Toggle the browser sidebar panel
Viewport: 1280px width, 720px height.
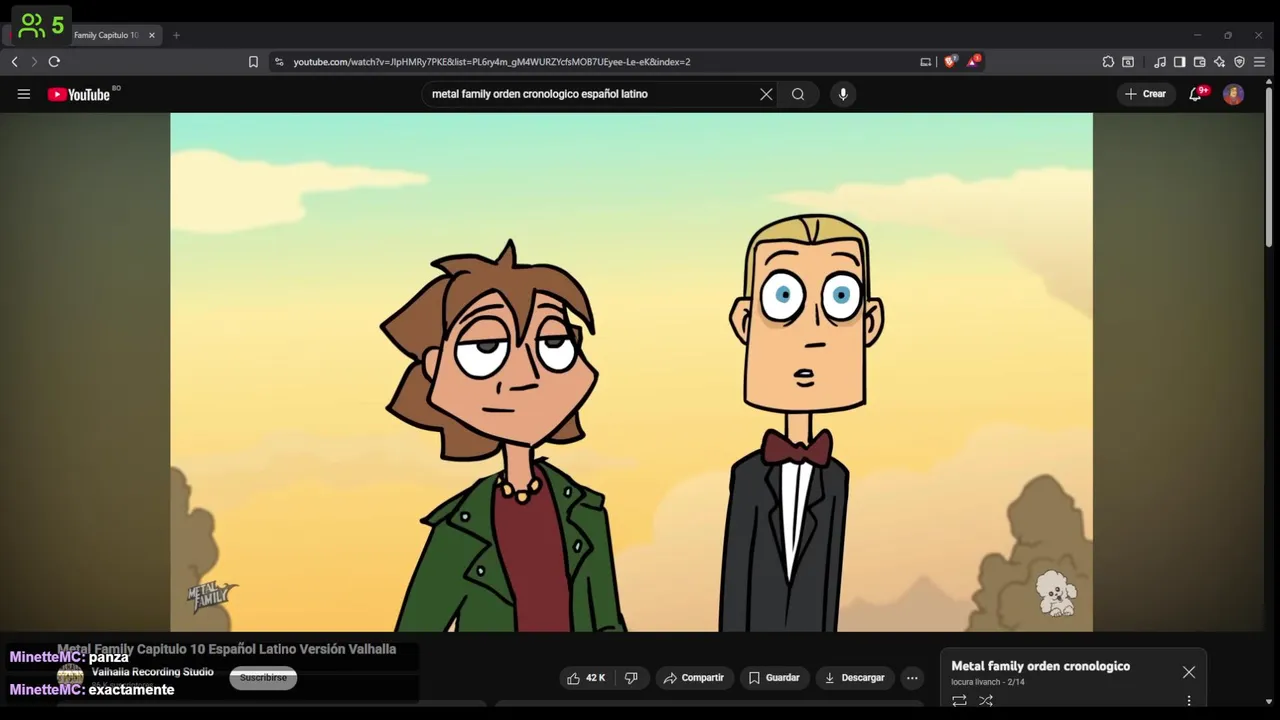tap(1180, 62)
